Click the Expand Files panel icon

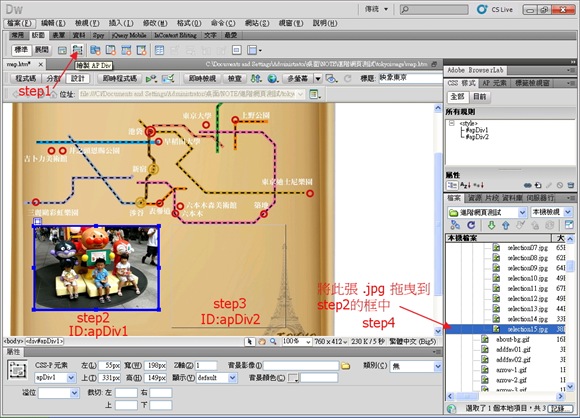[569, 225]
